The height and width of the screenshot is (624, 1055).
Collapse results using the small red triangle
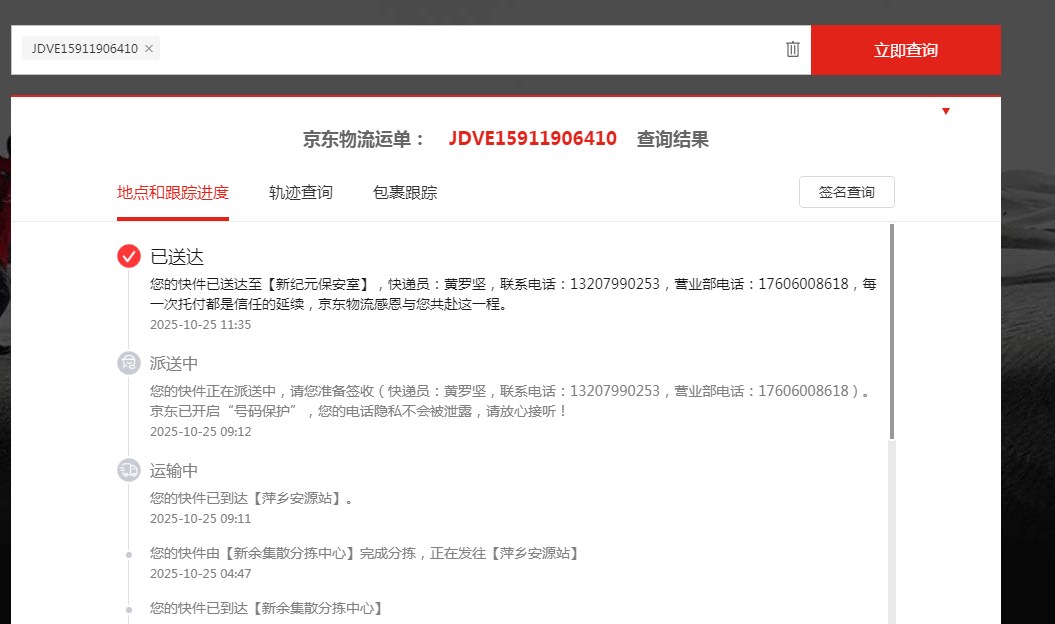pyautogui.click(x=946, y=111)
